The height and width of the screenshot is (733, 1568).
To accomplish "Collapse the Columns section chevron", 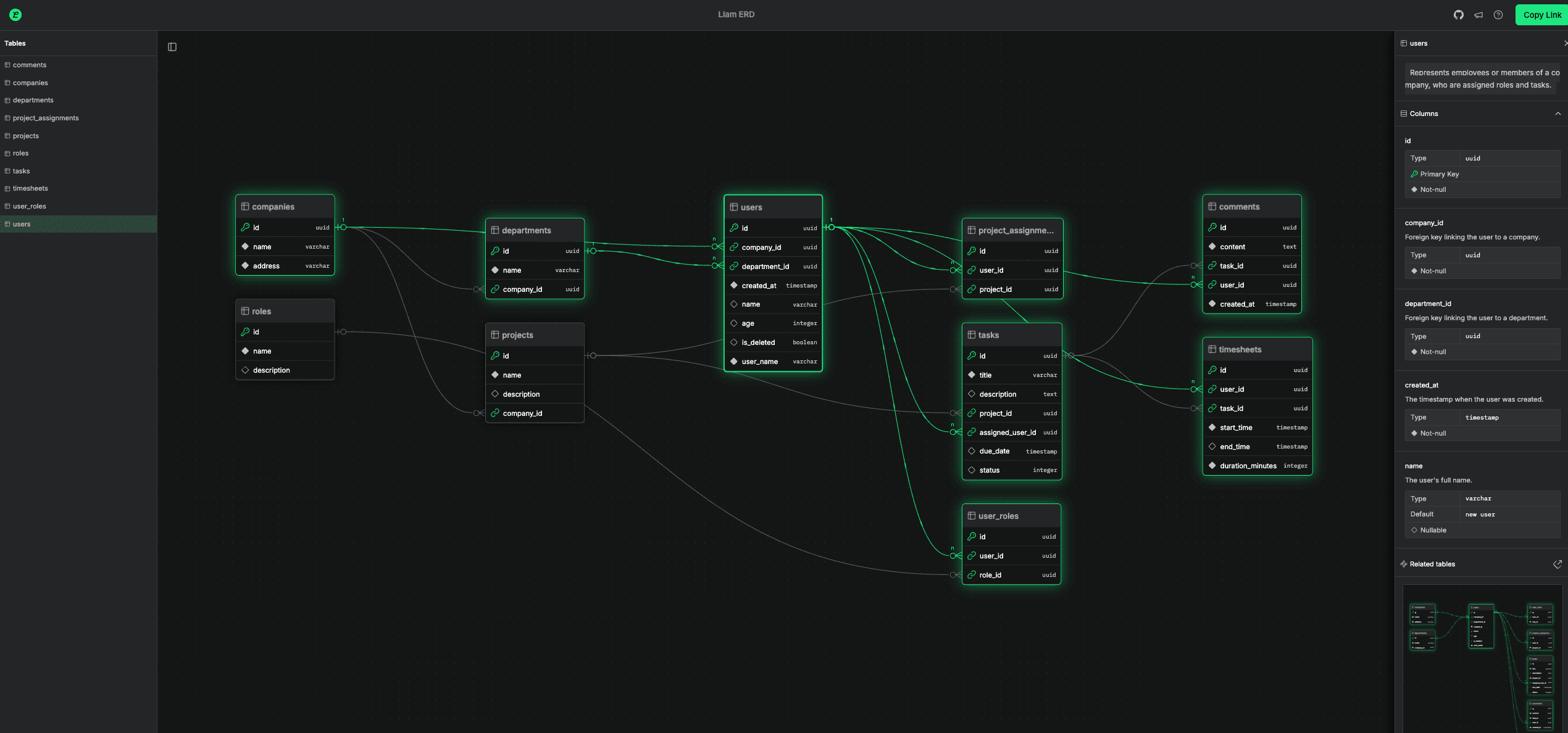I will pyautogui.click(x=1558, y=114).
